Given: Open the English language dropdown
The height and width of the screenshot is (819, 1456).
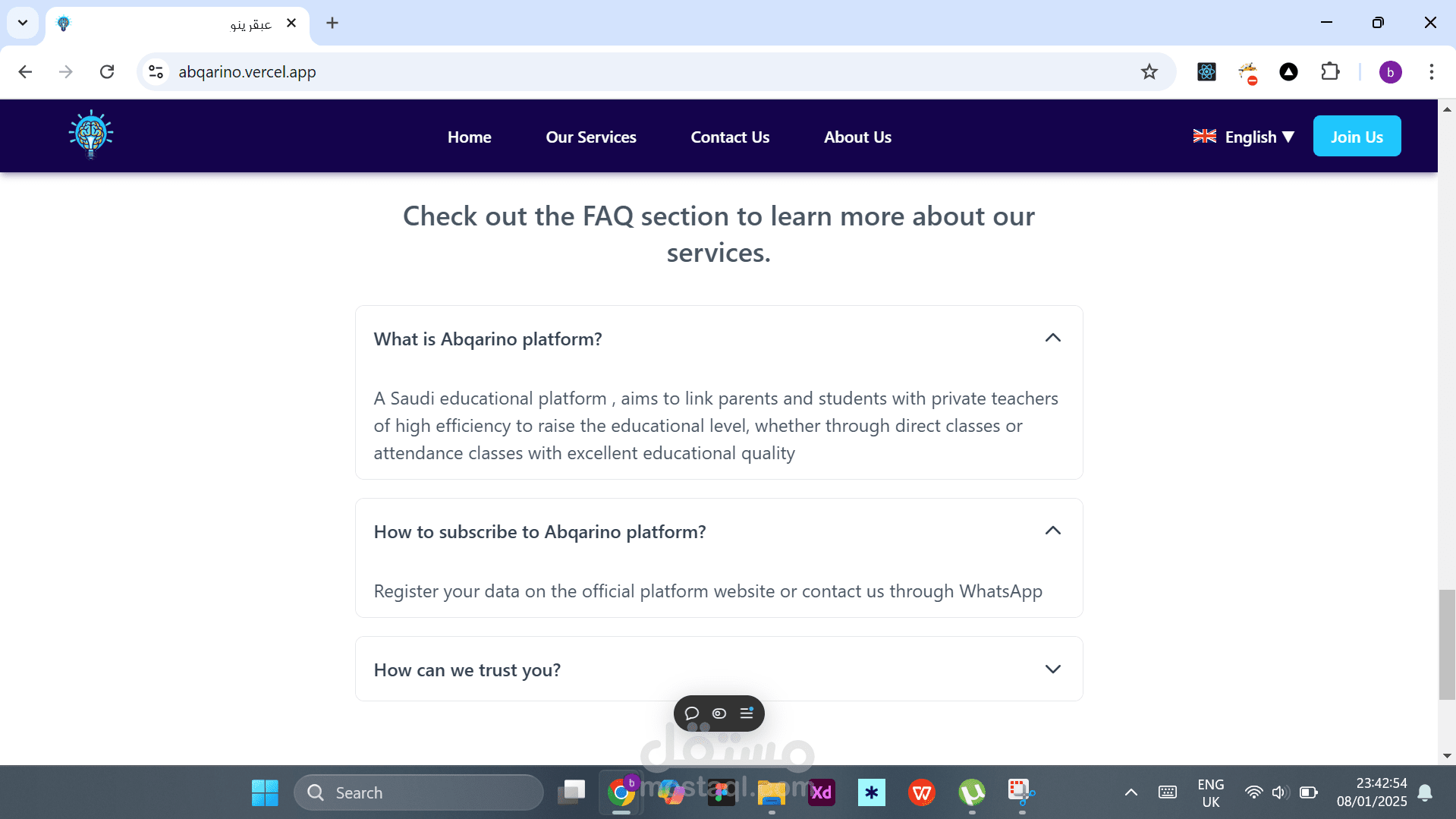Looking at the screenshot, I should [x=1244, y=137].
